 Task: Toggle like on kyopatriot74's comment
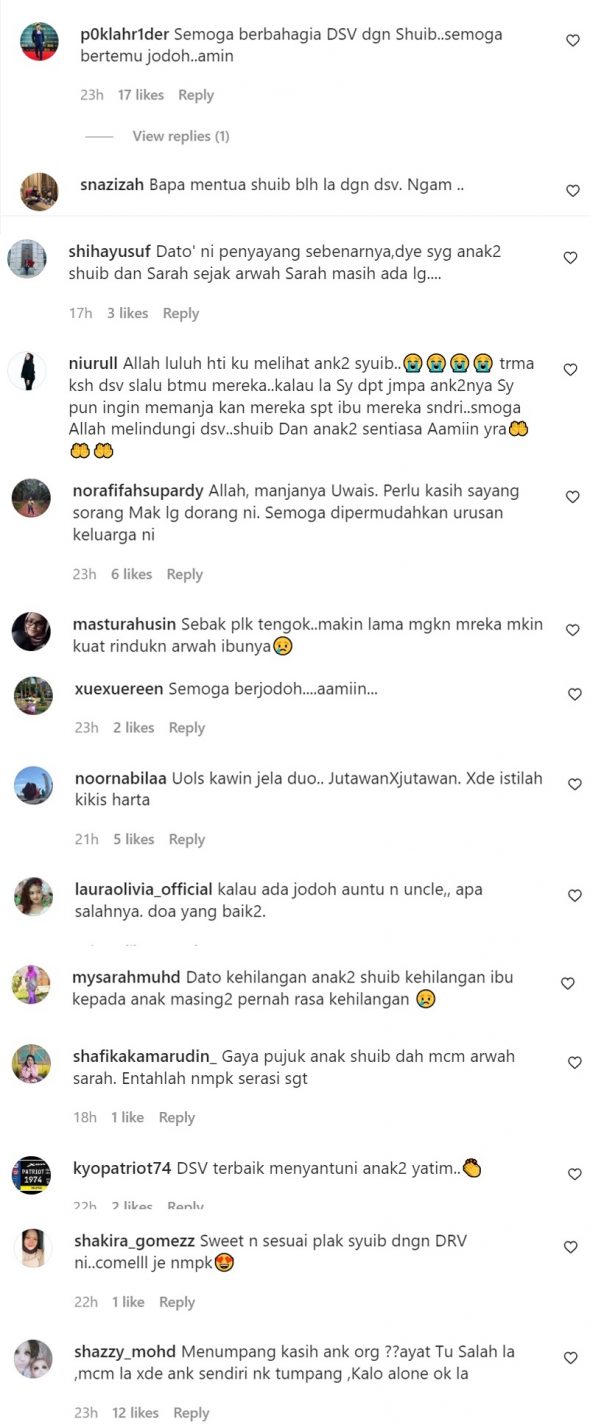point(572,1174)
